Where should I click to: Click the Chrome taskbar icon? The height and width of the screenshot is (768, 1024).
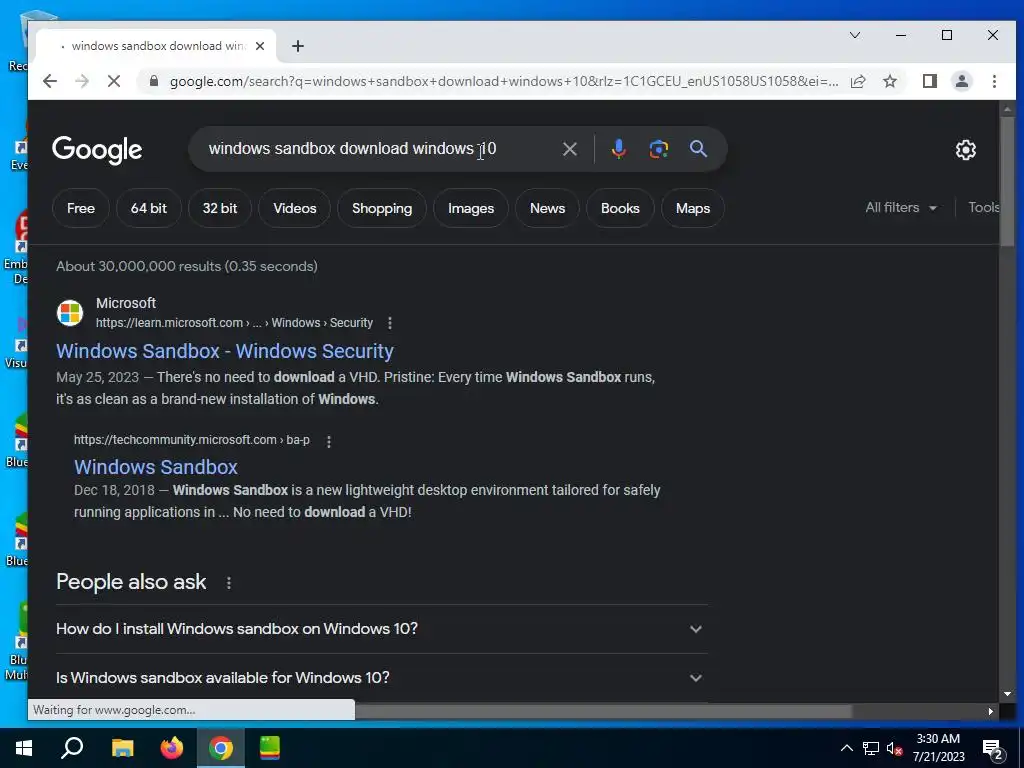[x=221, y=748]
